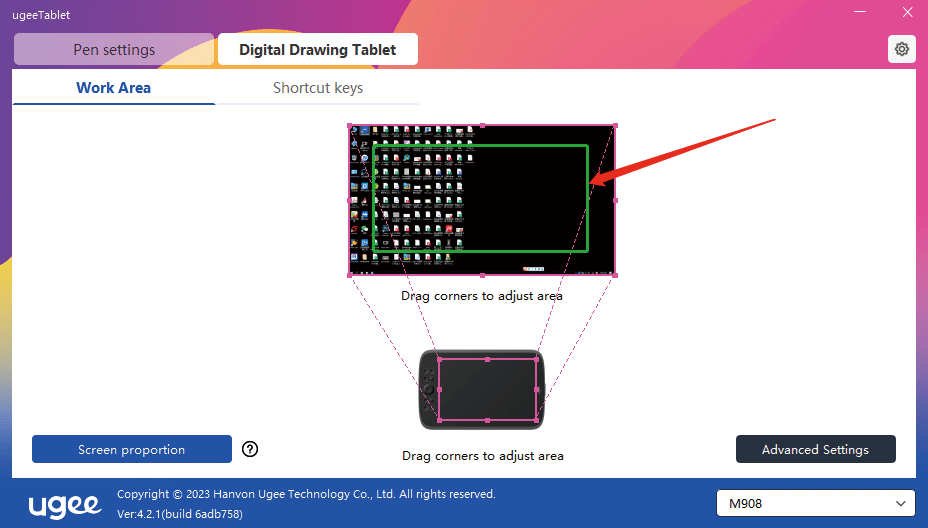Screen dimensions: 928x528
Task: Click the Ver:4.2.1 version text
Action: point(180,514)
